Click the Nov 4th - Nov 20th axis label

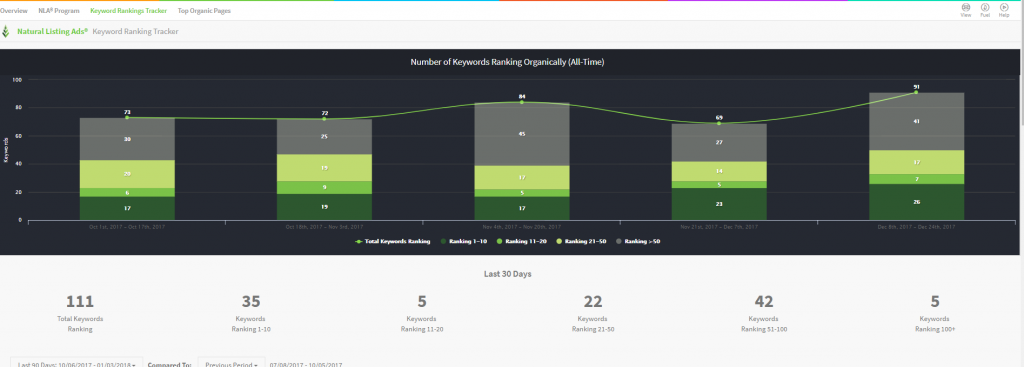pos(521,227)
